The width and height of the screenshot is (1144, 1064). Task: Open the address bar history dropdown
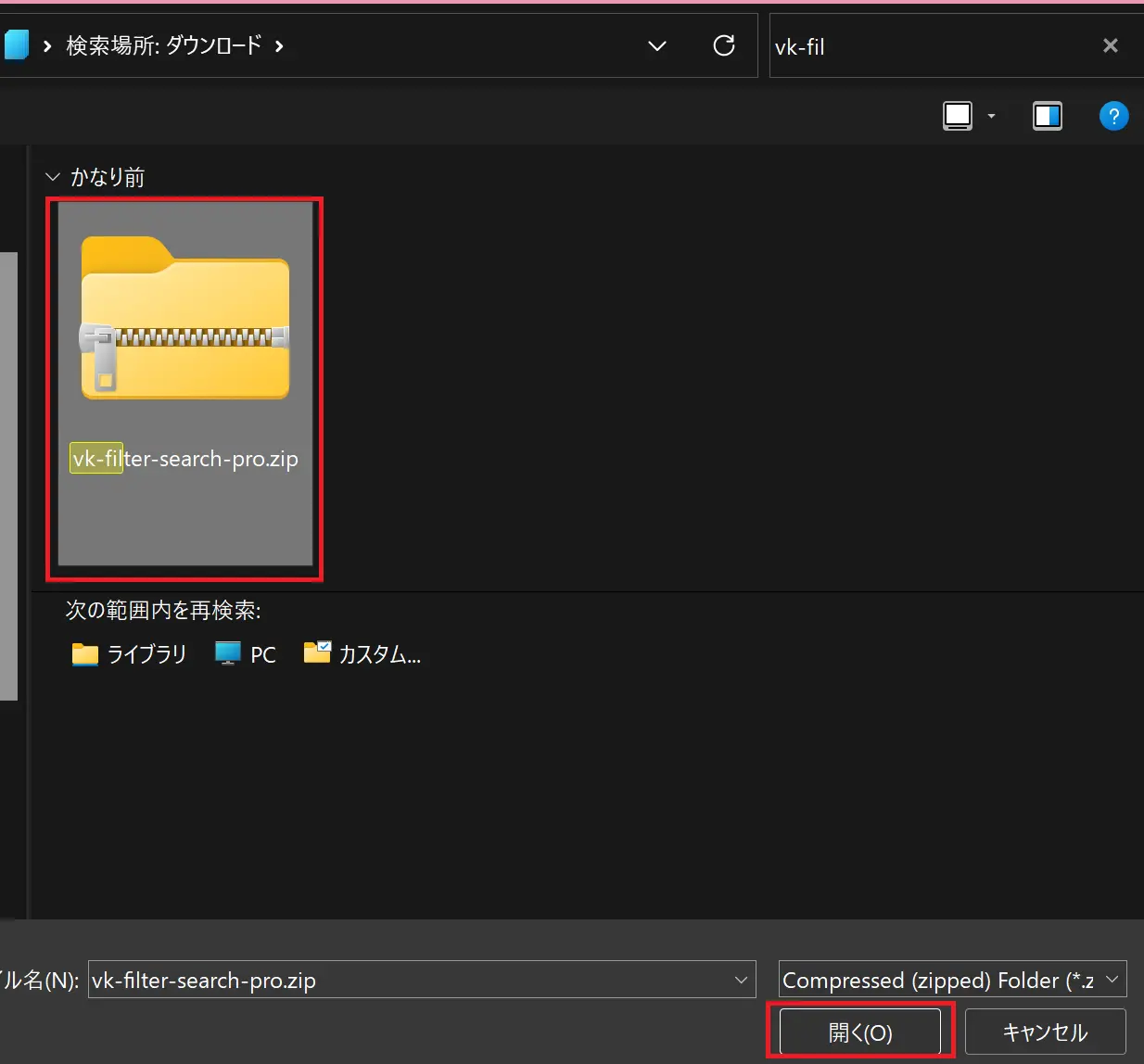point(657,45)
